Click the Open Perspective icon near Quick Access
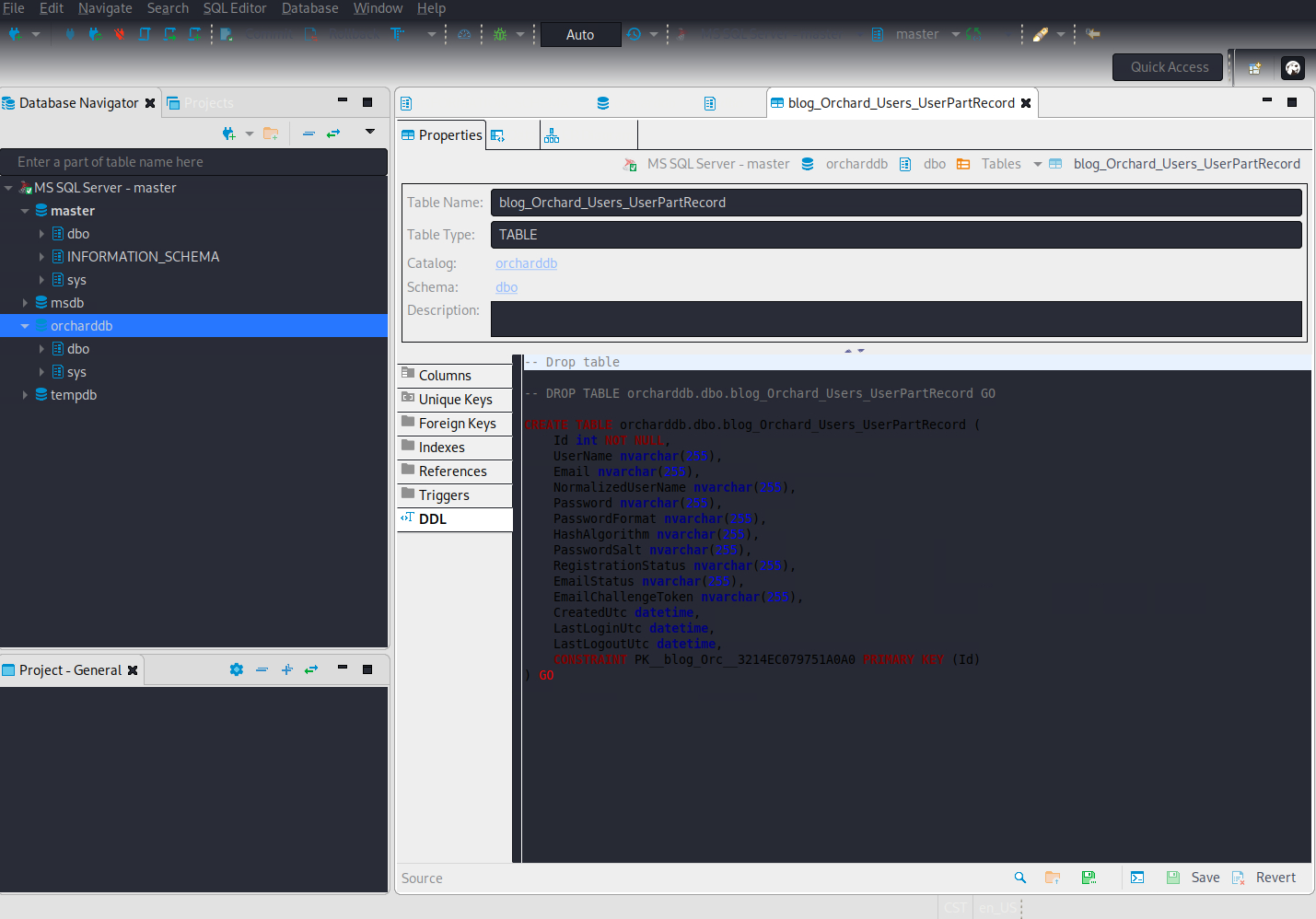The height and width of the screenshot is (919, 1316). click(1254, 68)
